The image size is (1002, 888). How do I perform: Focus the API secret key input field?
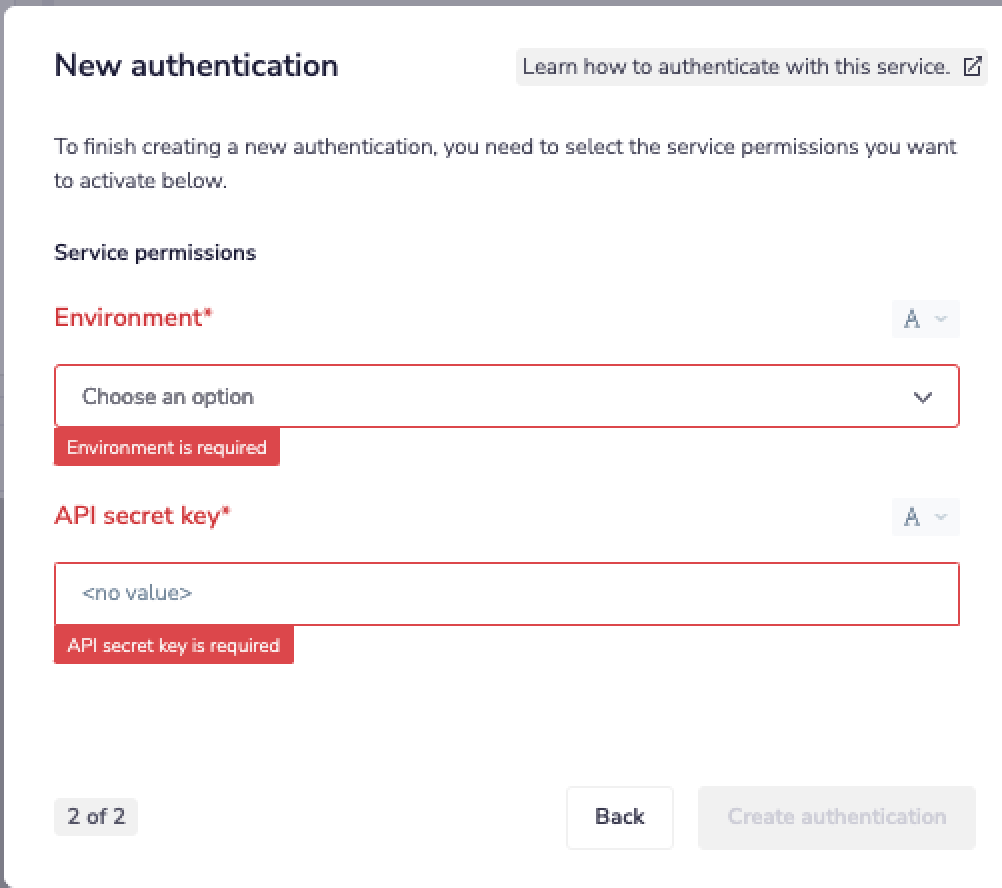tap(506, 594)
